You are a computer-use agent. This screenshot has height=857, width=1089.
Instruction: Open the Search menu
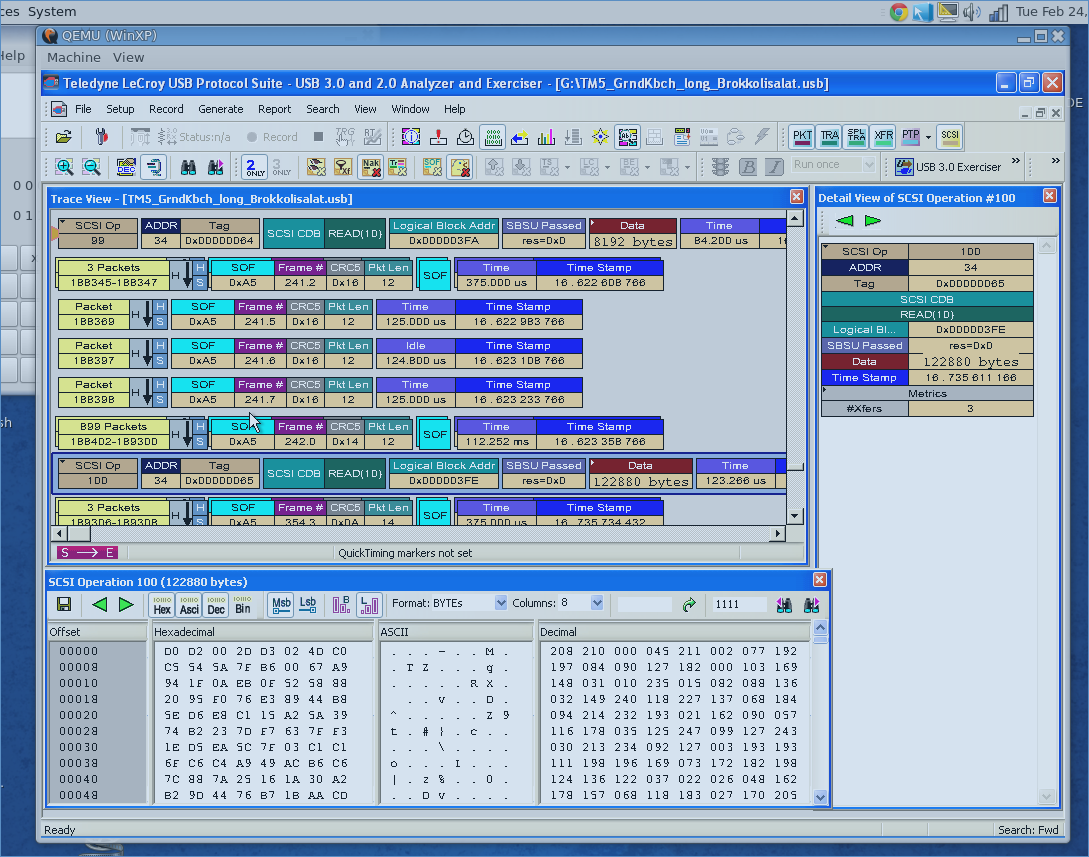click(x=323, y=109)
